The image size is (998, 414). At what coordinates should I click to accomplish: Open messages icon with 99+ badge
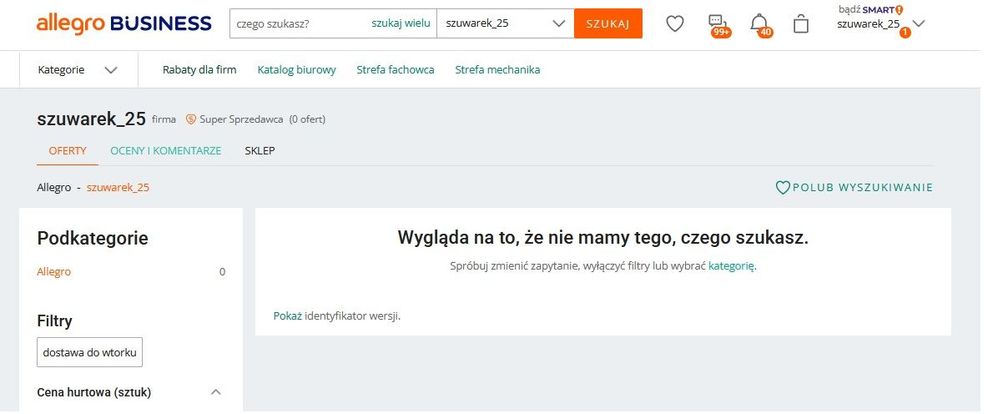tap(719, 25)
